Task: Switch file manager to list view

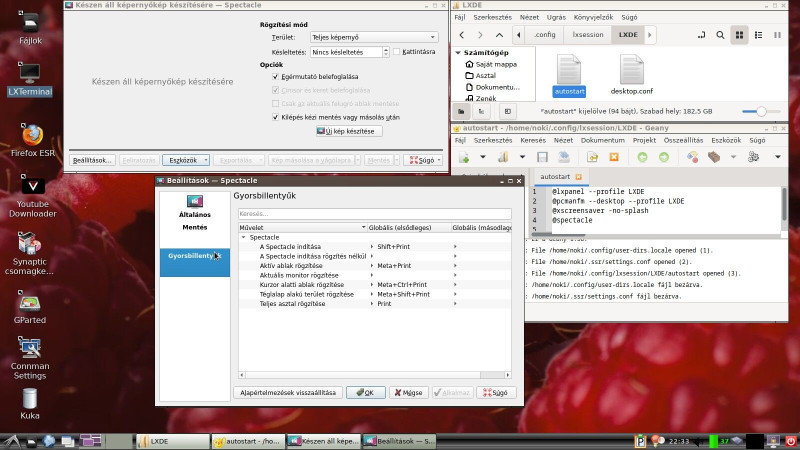Action: coord(759,35)
